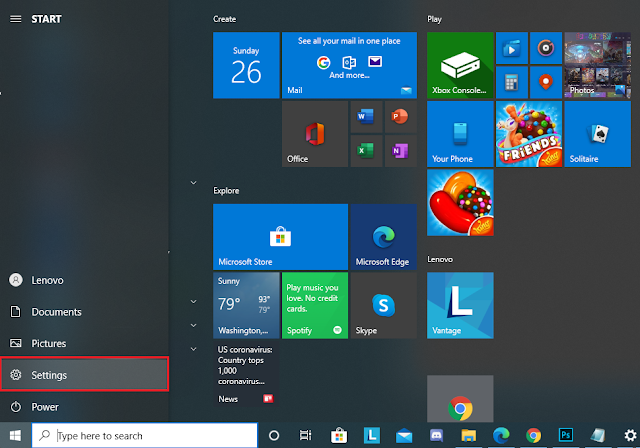Open the Power options menu
This screenshot has width=640, height=448.
tap(84, 407)
